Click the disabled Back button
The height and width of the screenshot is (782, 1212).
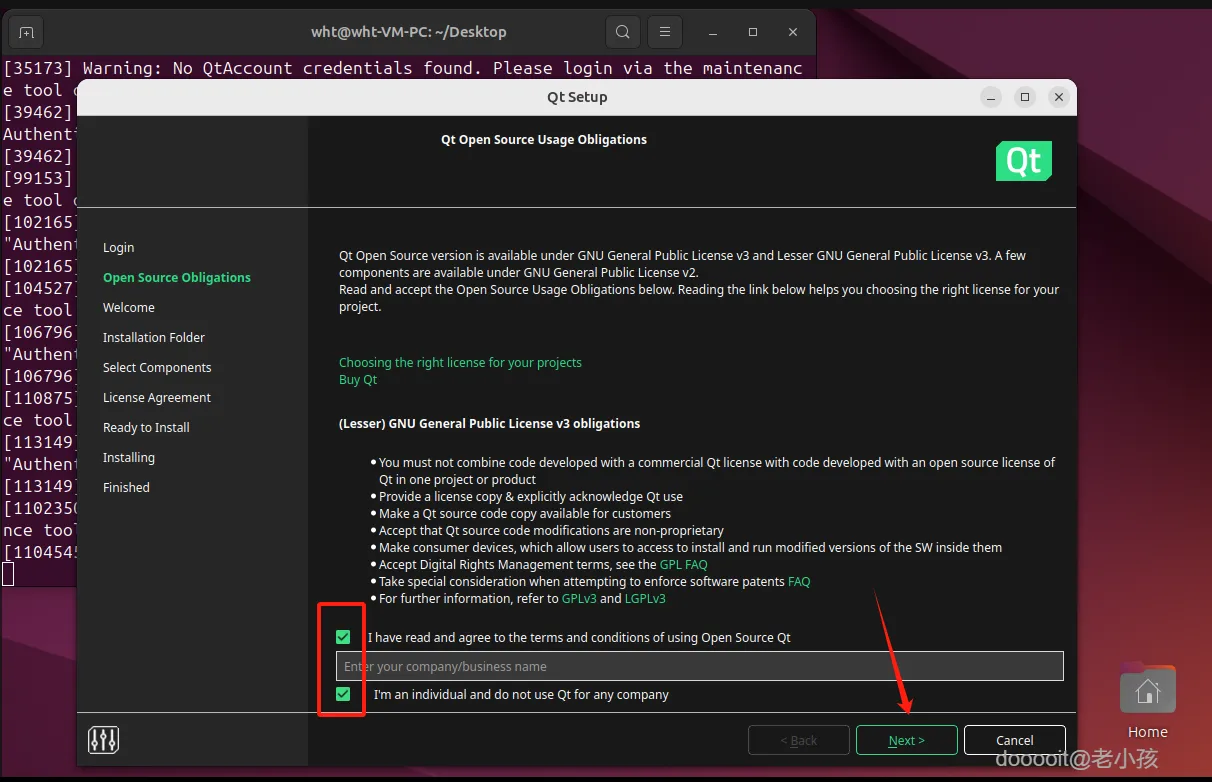[799, 740]
